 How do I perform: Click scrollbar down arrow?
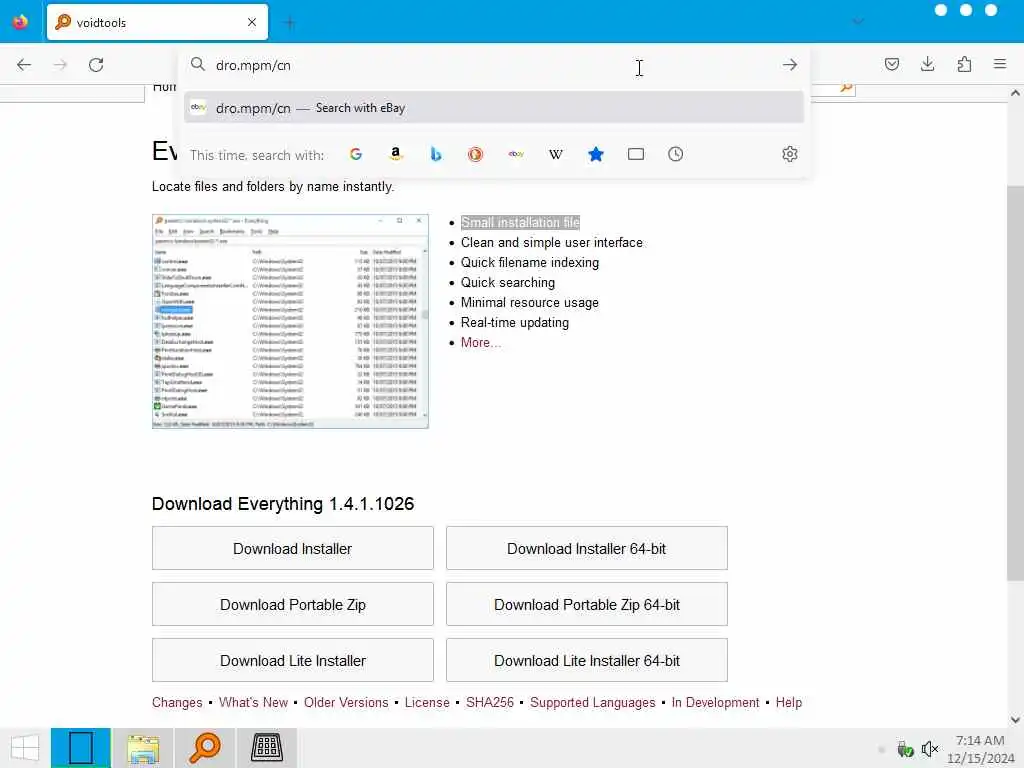pos(1015,720)
